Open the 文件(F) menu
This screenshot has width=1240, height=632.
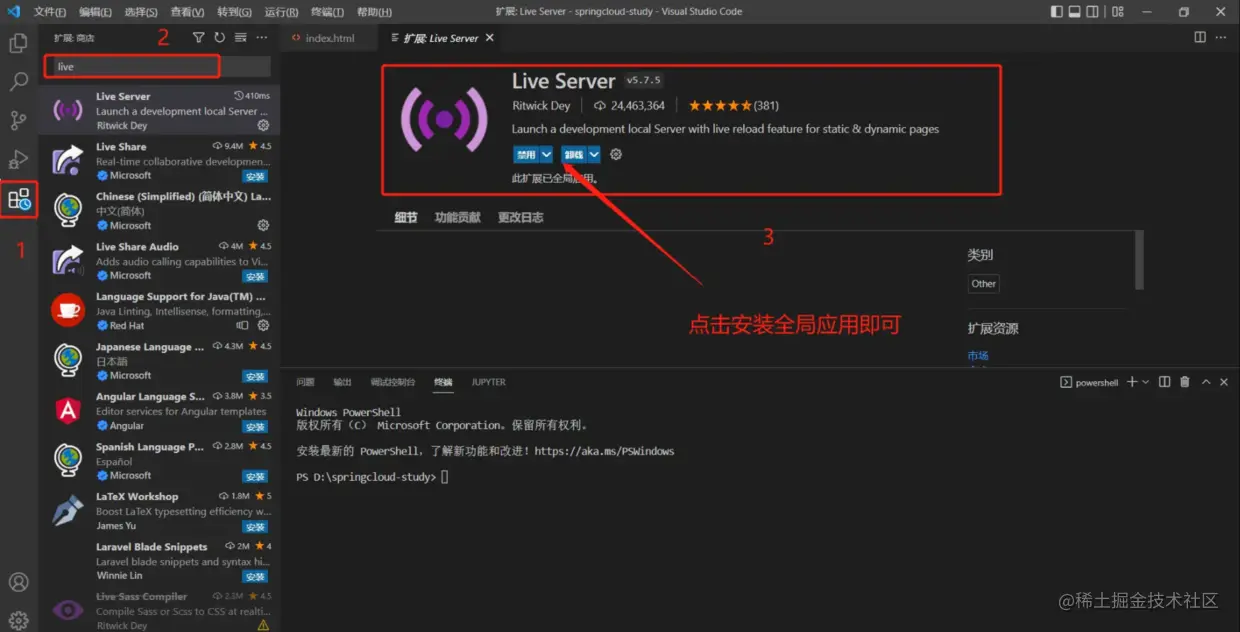(x=50, y=12)
